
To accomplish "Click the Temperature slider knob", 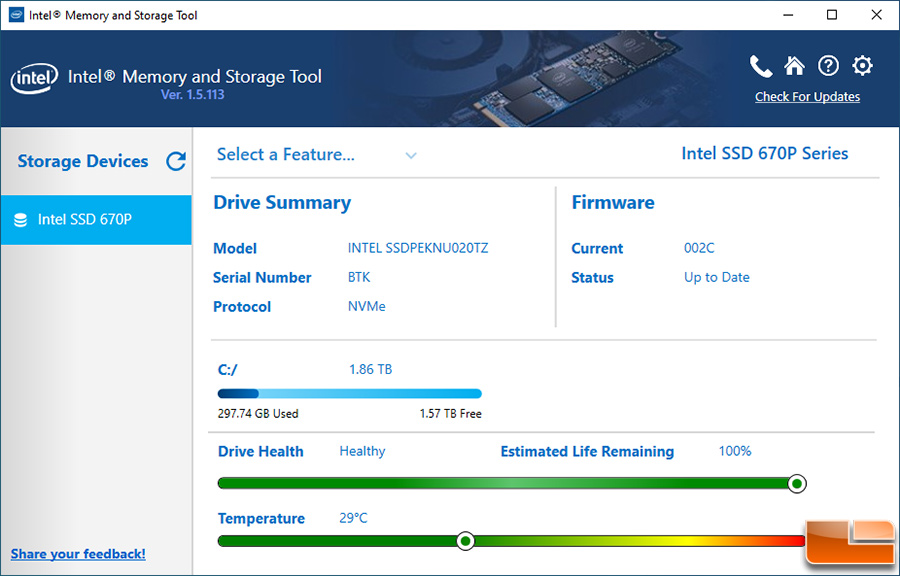I will tap(465, 541).
